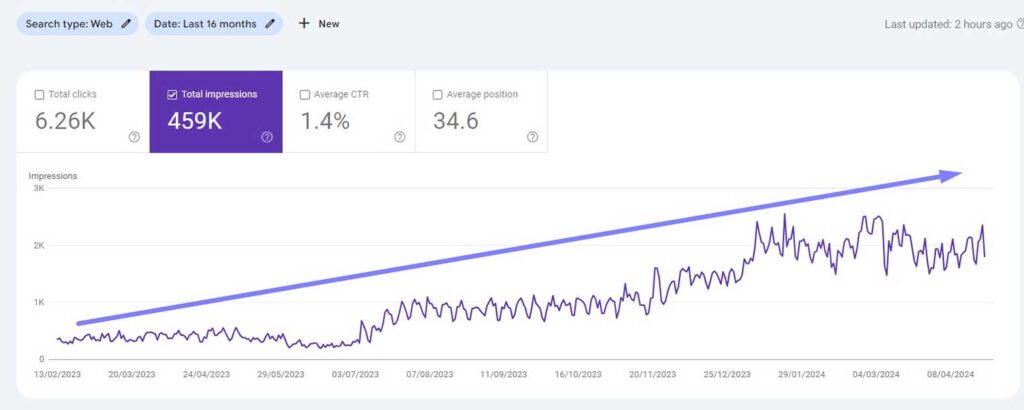
Task: Open the Date: Last 16 months filter
Action: 205,24
